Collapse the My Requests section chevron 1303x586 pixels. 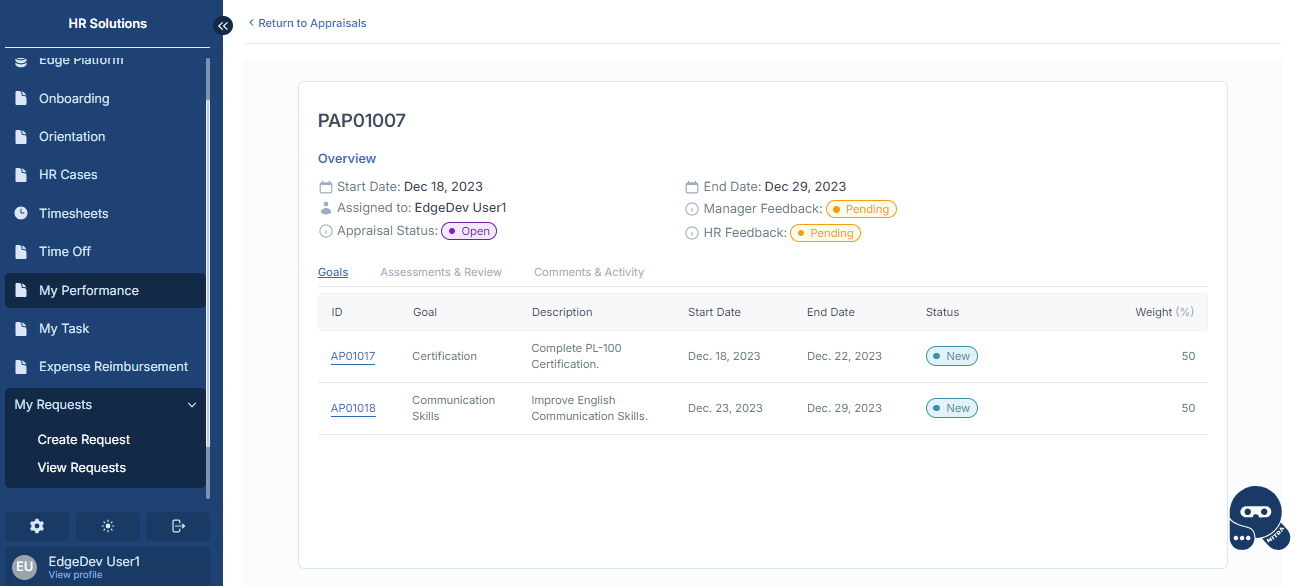pyautogui.click(x=192, y=405)
